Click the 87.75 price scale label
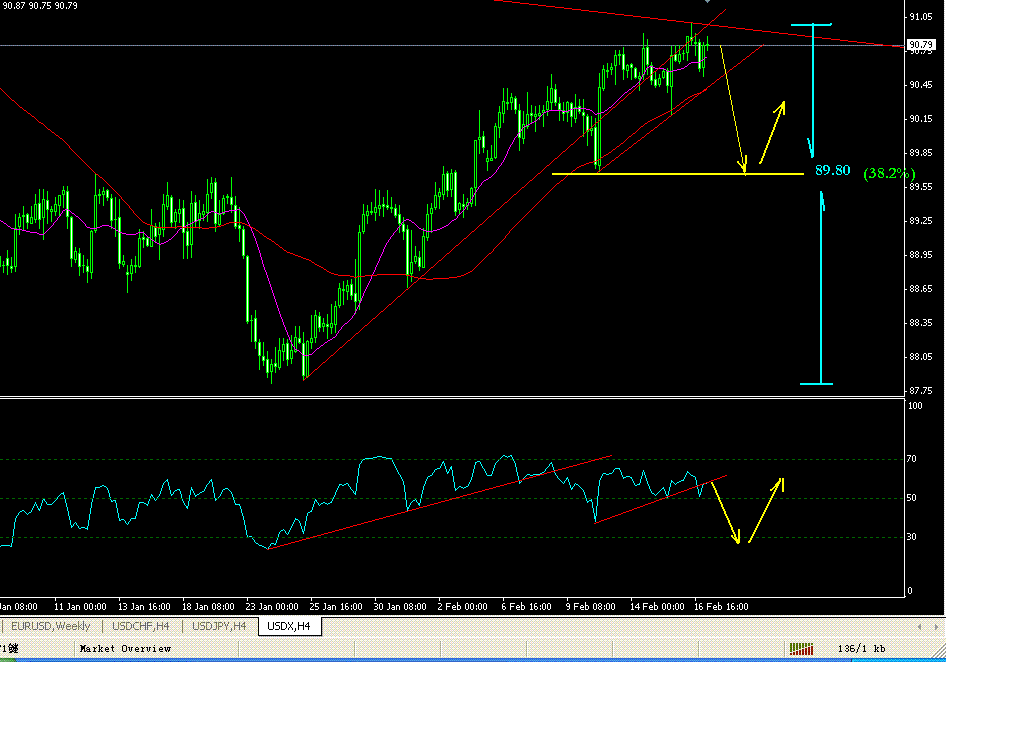 [x=921, y=391]
